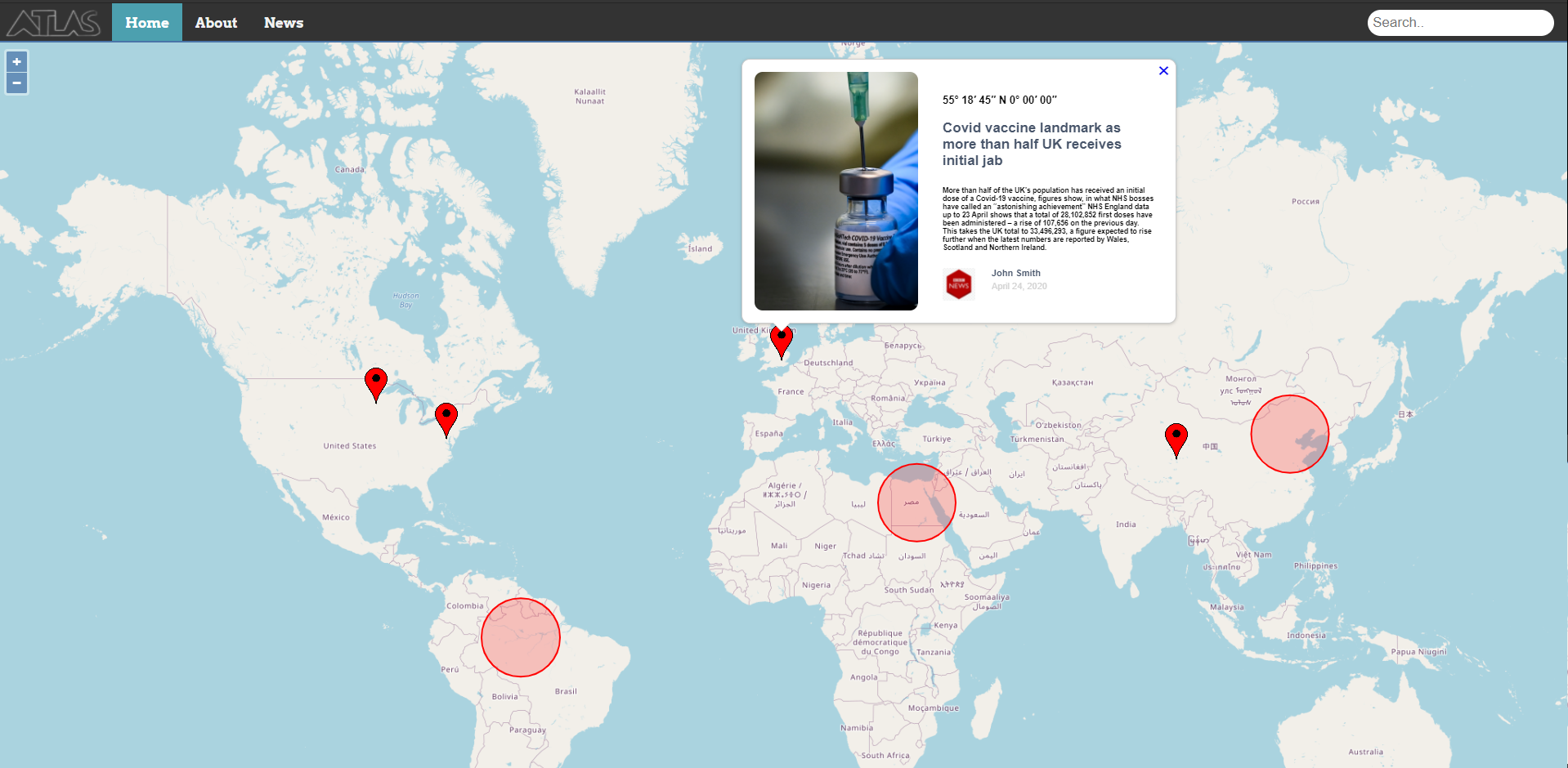Click the India map label

pyautogui.click(x=1126, y=525)
